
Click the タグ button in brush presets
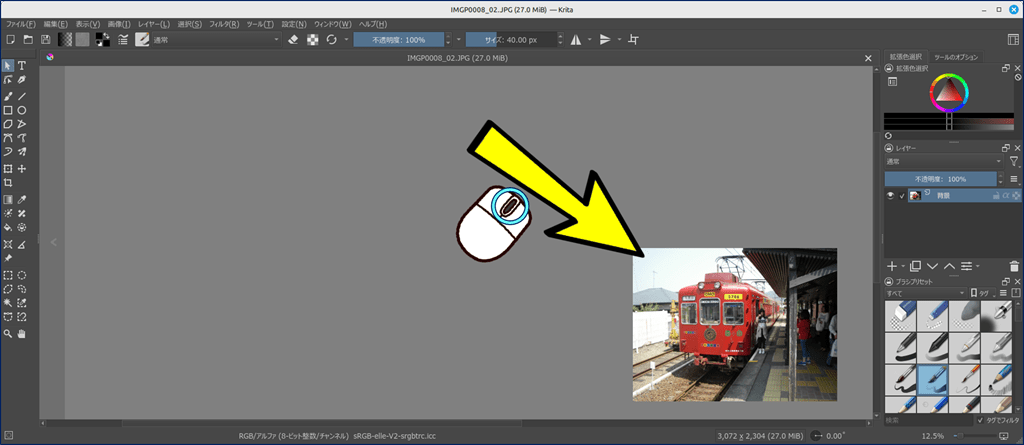click(x=979, y=293)
